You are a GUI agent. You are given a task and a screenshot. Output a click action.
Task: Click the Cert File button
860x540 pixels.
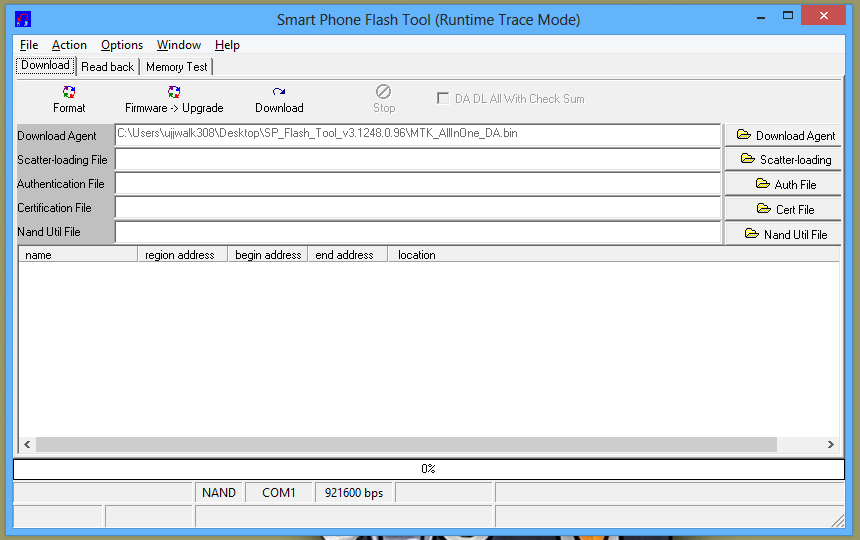coord(783,209)
